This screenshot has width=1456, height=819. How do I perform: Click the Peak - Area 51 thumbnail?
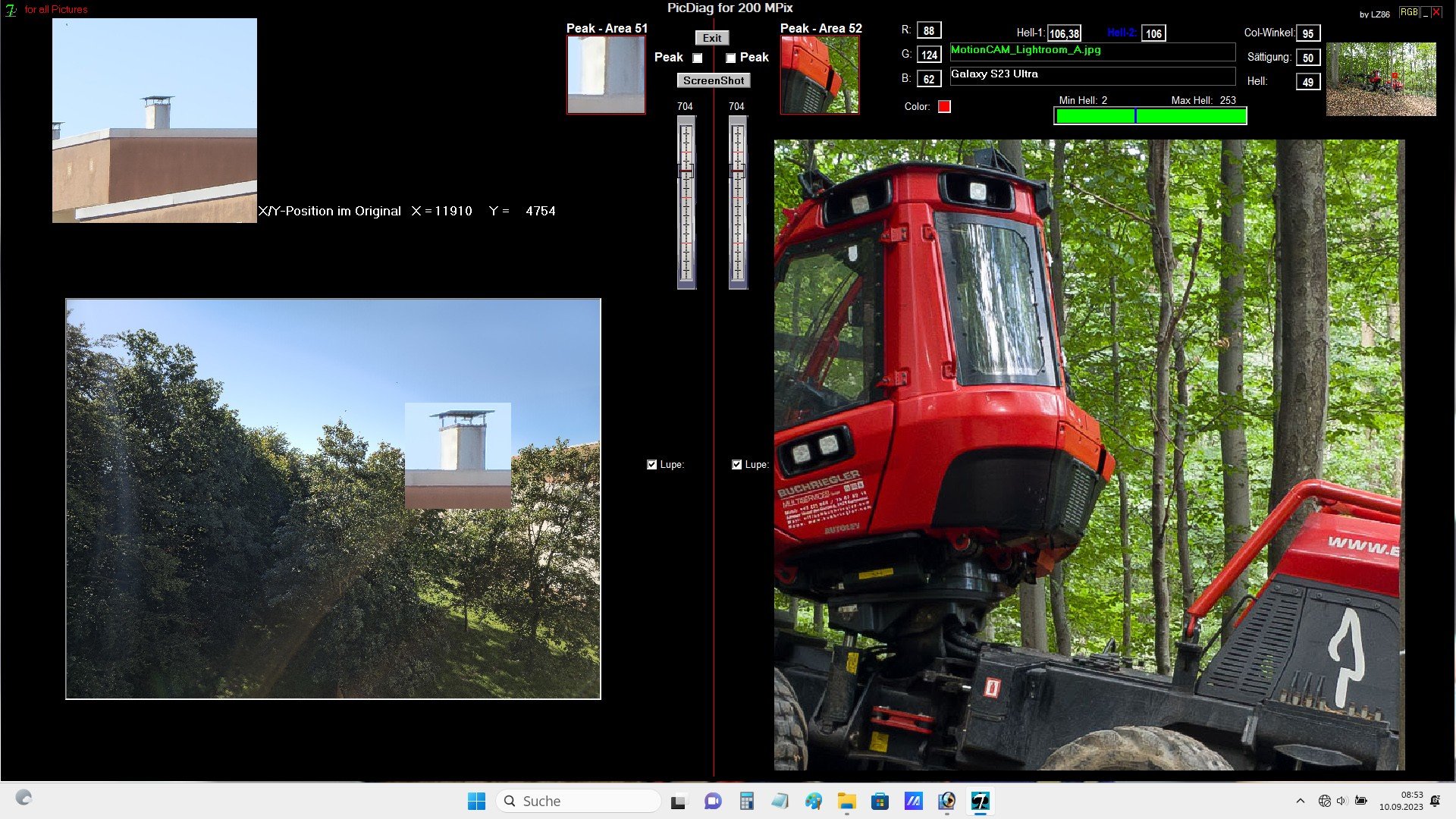(x=606, y=74)
